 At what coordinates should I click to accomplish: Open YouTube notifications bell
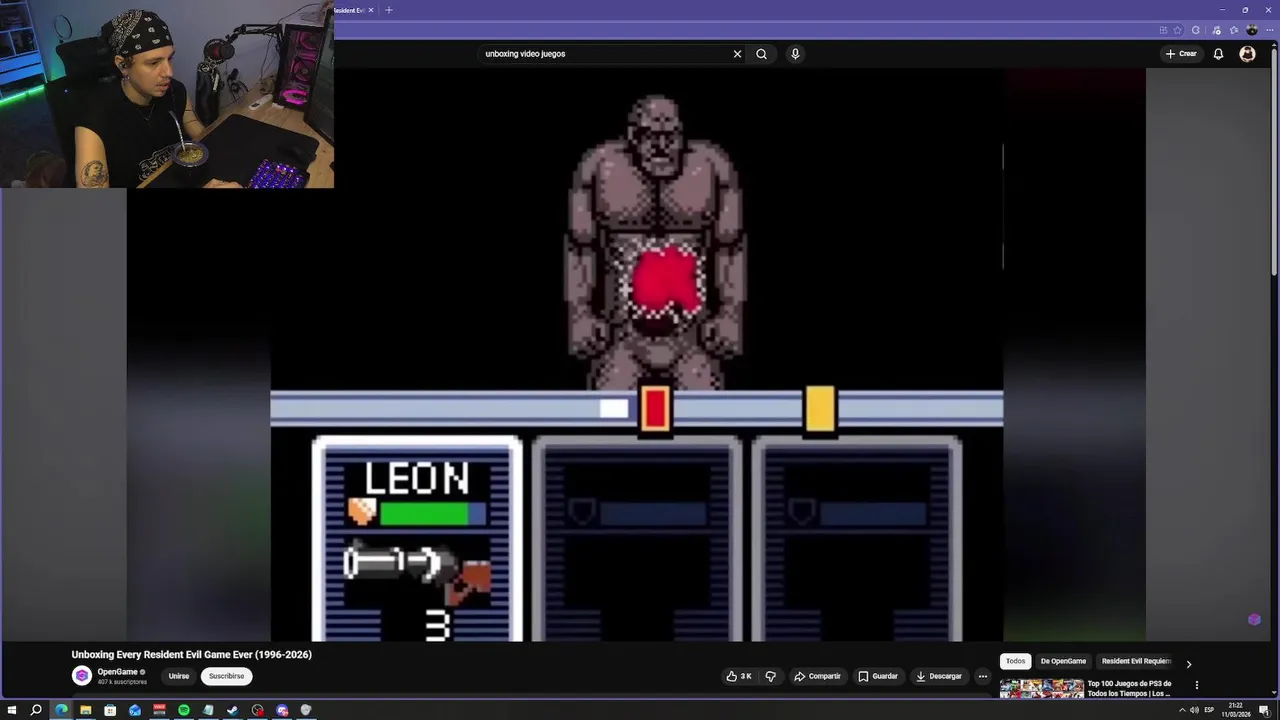coord(1218,54)
